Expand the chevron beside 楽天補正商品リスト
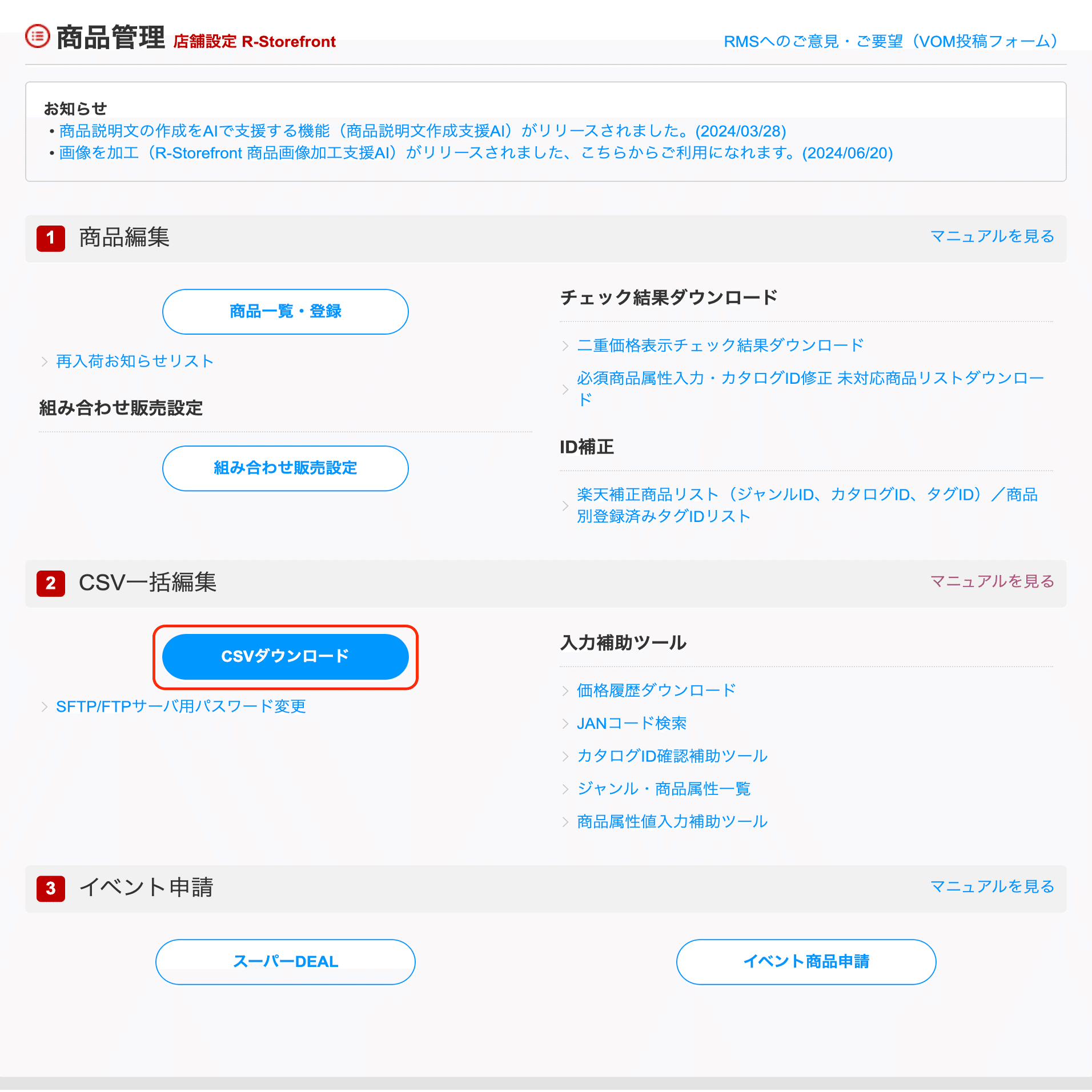Image resolution: width=1092 pixels, height=1092 pixels. coord(566,505)
